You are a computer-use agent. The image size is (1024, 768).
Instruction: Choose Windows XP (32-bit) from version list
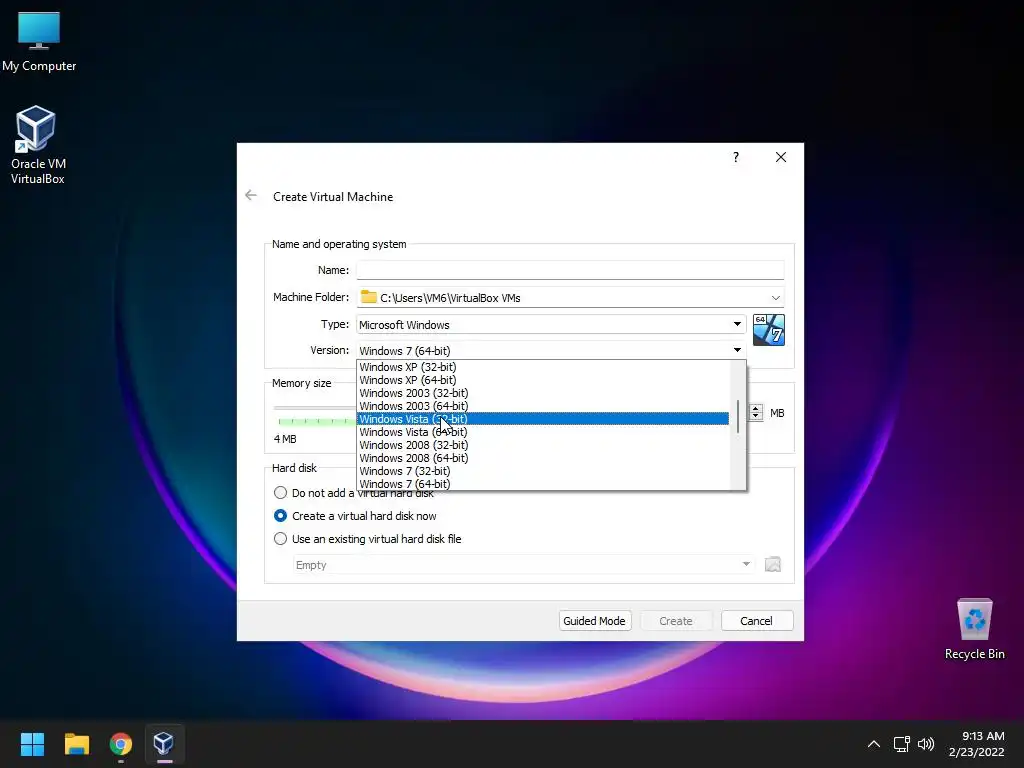tap(543, 367)
